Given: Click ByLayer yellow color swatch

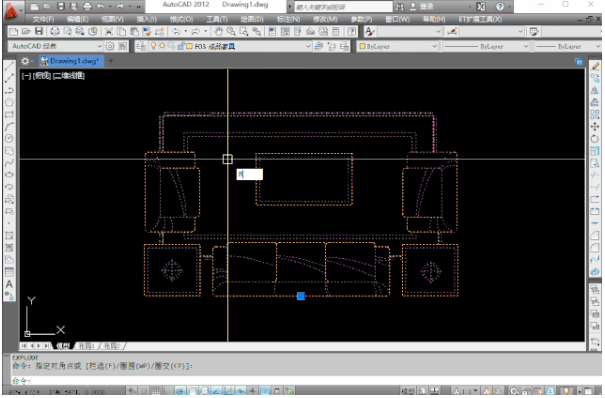Looking at the screenshot, I should (362, 46).
